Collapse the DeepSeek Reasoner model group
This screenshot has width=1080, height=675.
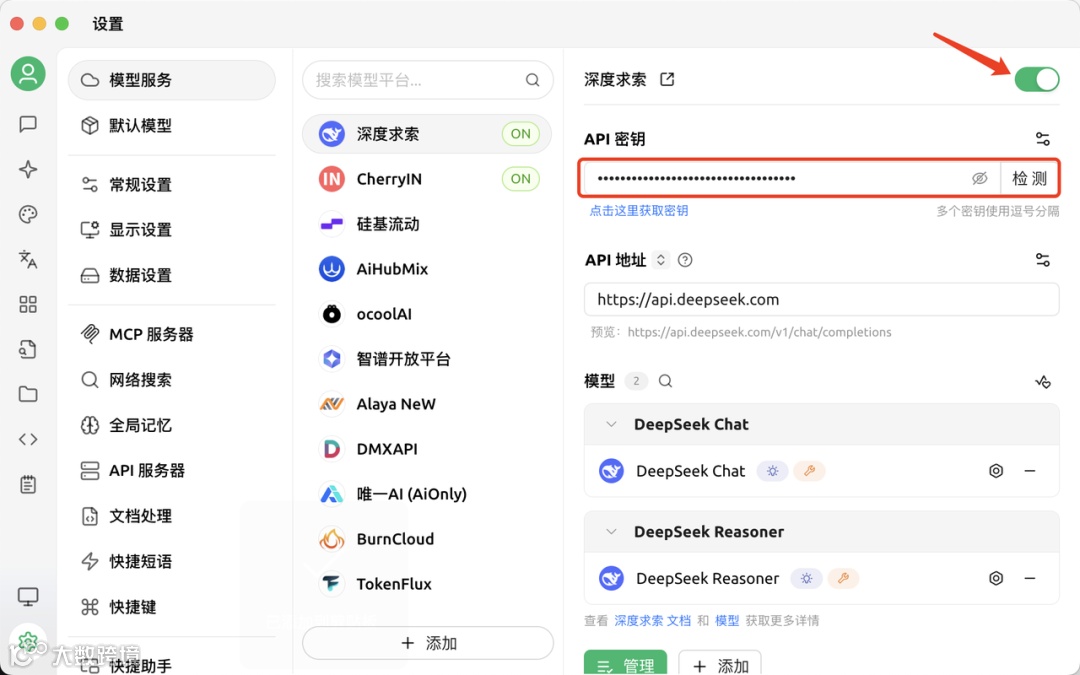coord(611,532)
